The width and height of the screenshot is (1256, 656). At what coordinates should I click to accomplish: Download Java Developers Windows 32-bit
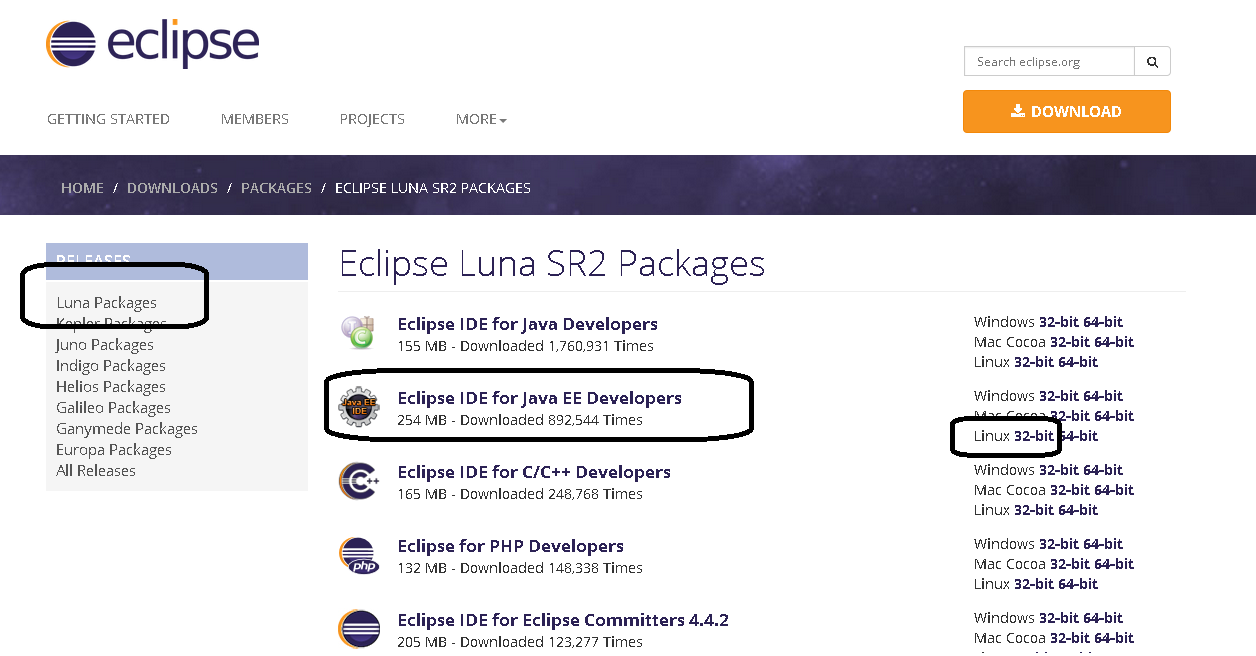coord(1059,322)
